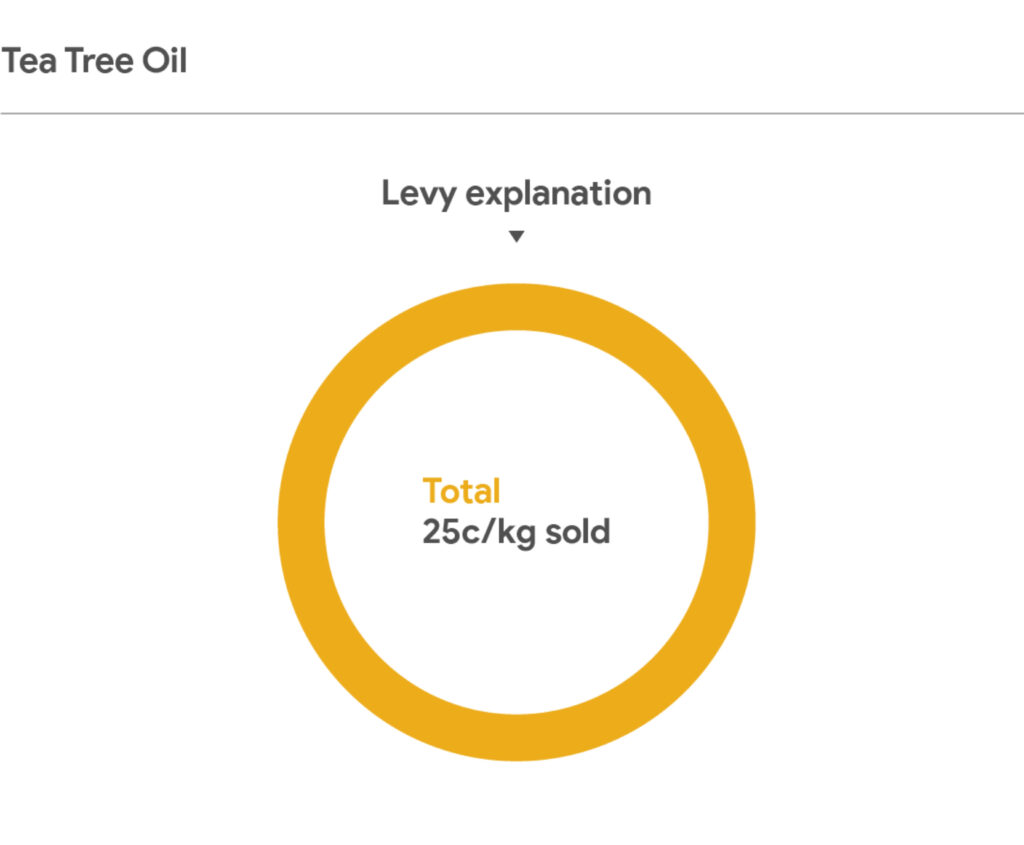Click the word "sold" inside the donut

coord(576,531)
